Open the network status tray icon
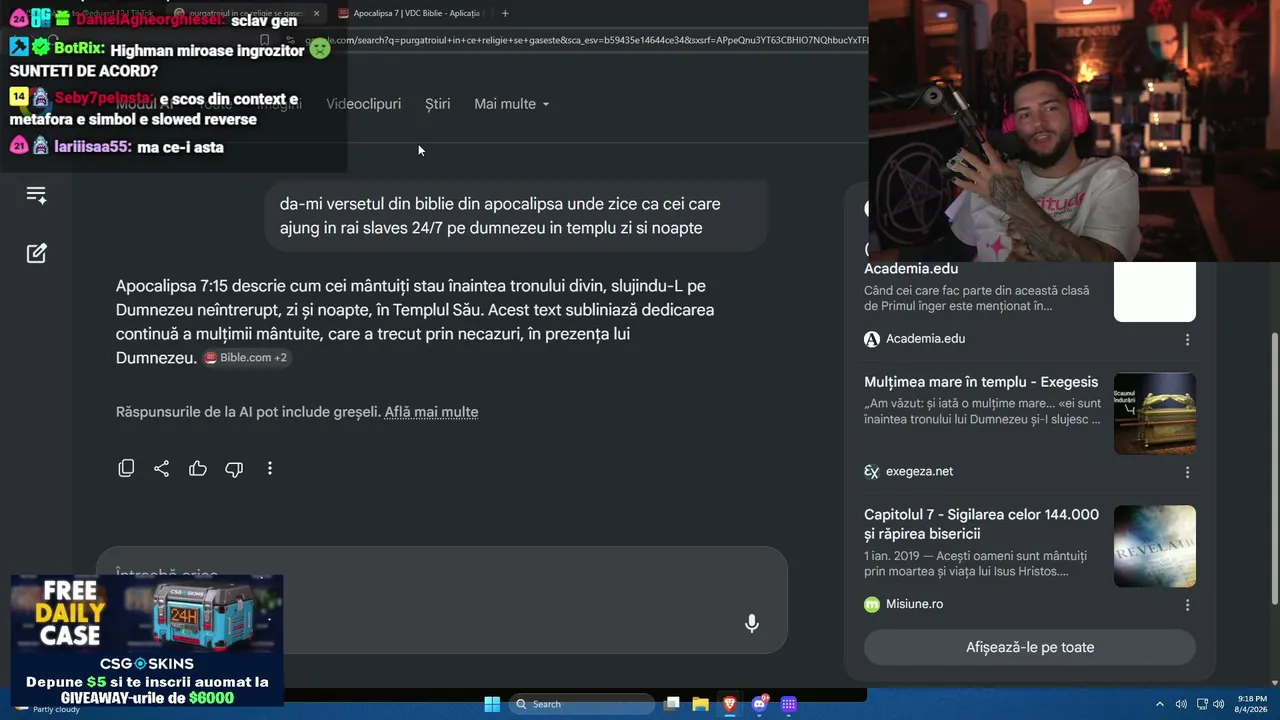 pos(1203,704)
